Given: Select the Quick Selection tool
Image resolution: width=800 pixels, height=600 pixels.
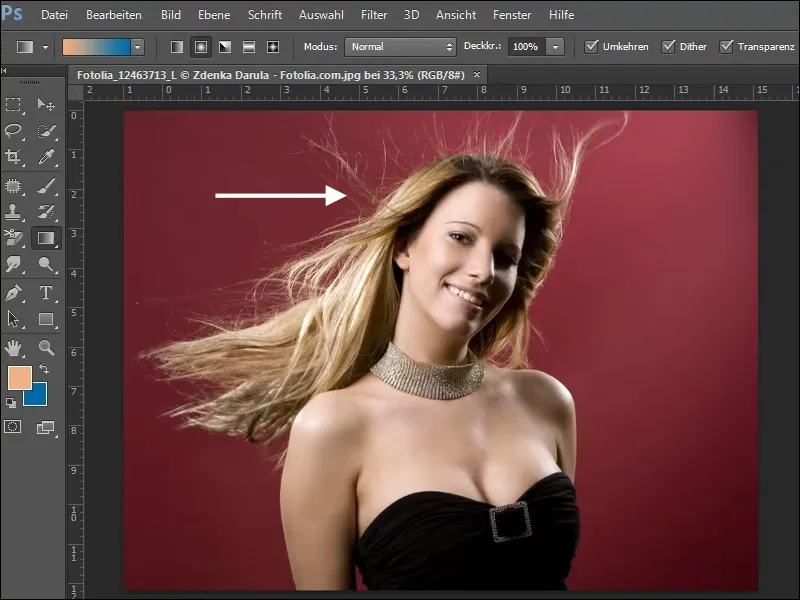Looking at the screenshot, I should coord(46,131).
